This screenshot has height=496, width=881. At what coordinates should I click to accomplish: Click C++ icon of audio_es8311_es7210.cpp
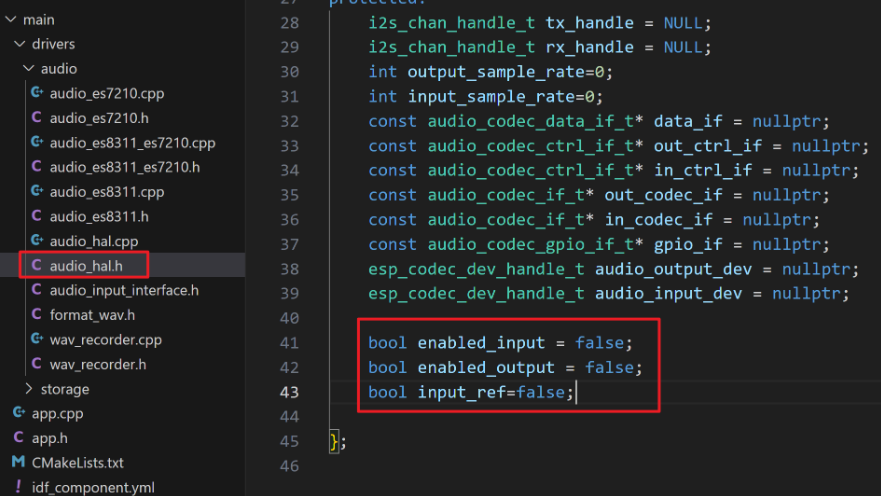[37, 142]
